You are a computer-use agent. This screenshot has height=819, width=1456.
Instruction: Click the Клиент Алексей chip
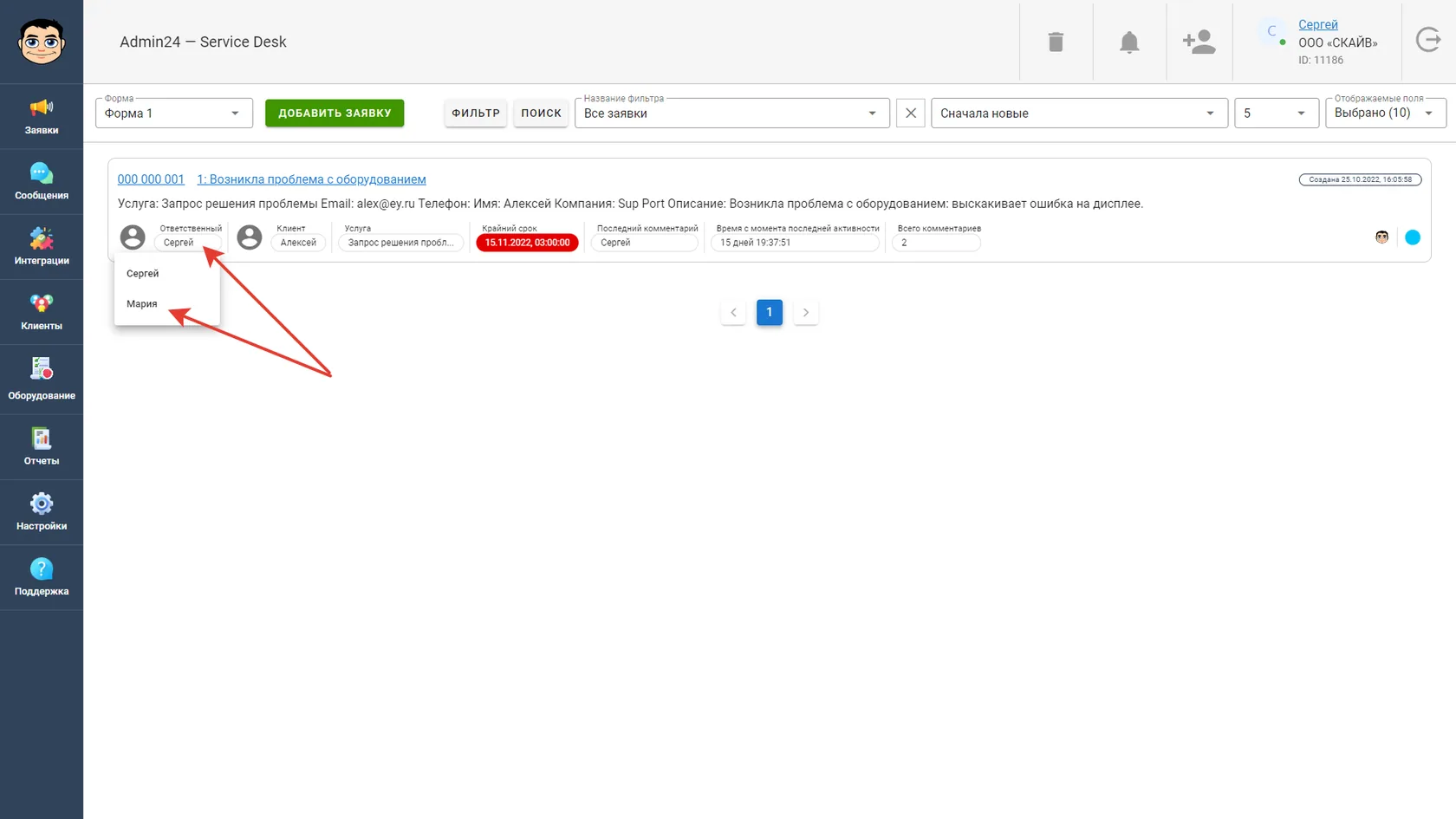(299, 243)
